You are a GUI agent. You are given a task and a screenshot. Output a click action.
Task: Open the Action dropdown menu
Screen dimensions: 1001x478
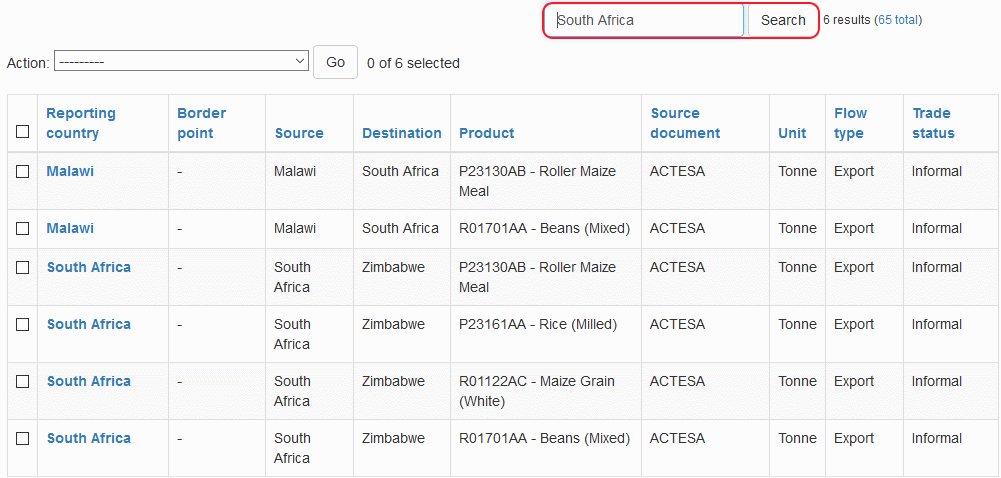[181, 62]
